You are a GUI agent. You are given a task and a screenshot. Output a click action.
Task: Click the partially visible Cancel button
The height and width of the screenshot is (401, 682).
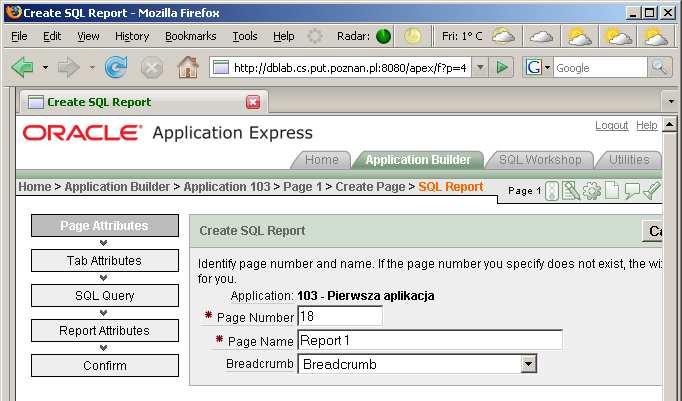(x=653, y=231)
